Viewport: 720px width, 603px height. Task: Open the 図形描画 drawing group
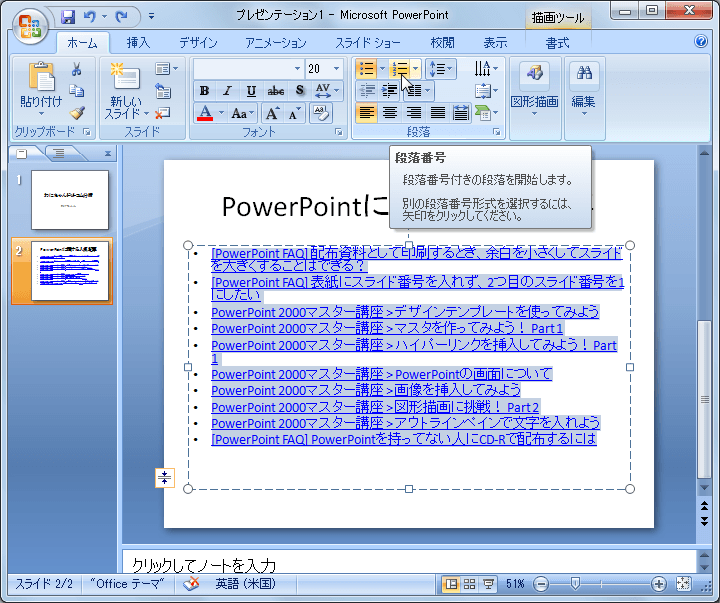pos(534,90)
